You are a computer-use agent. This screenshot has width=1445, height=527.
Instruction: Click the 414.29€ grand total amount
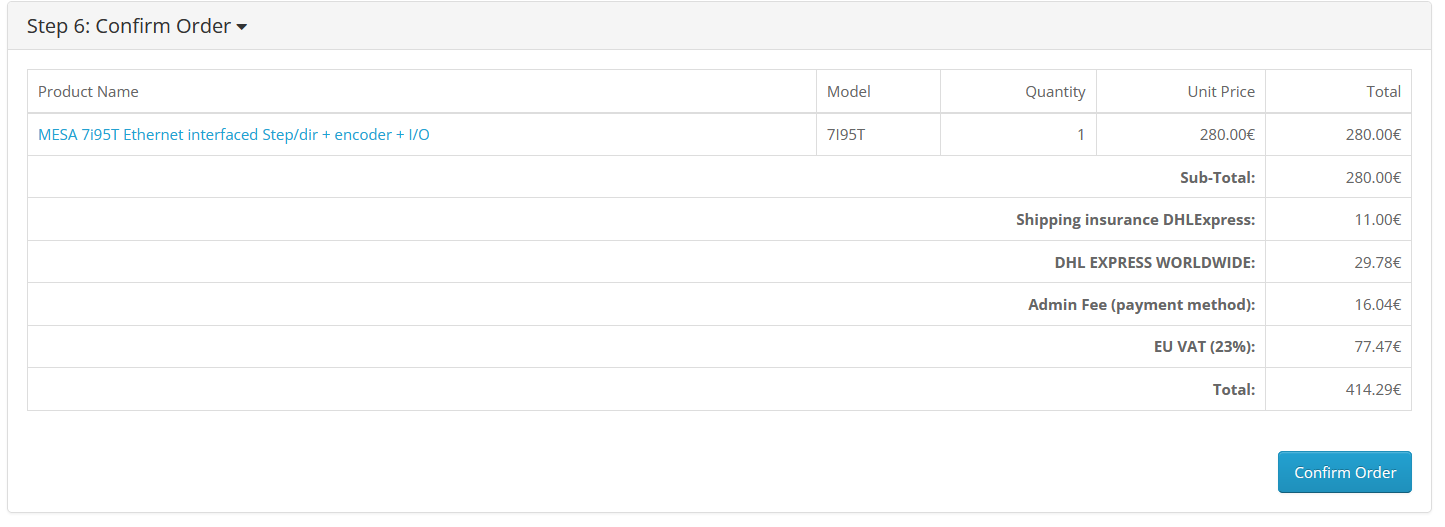click(1373, 390)
